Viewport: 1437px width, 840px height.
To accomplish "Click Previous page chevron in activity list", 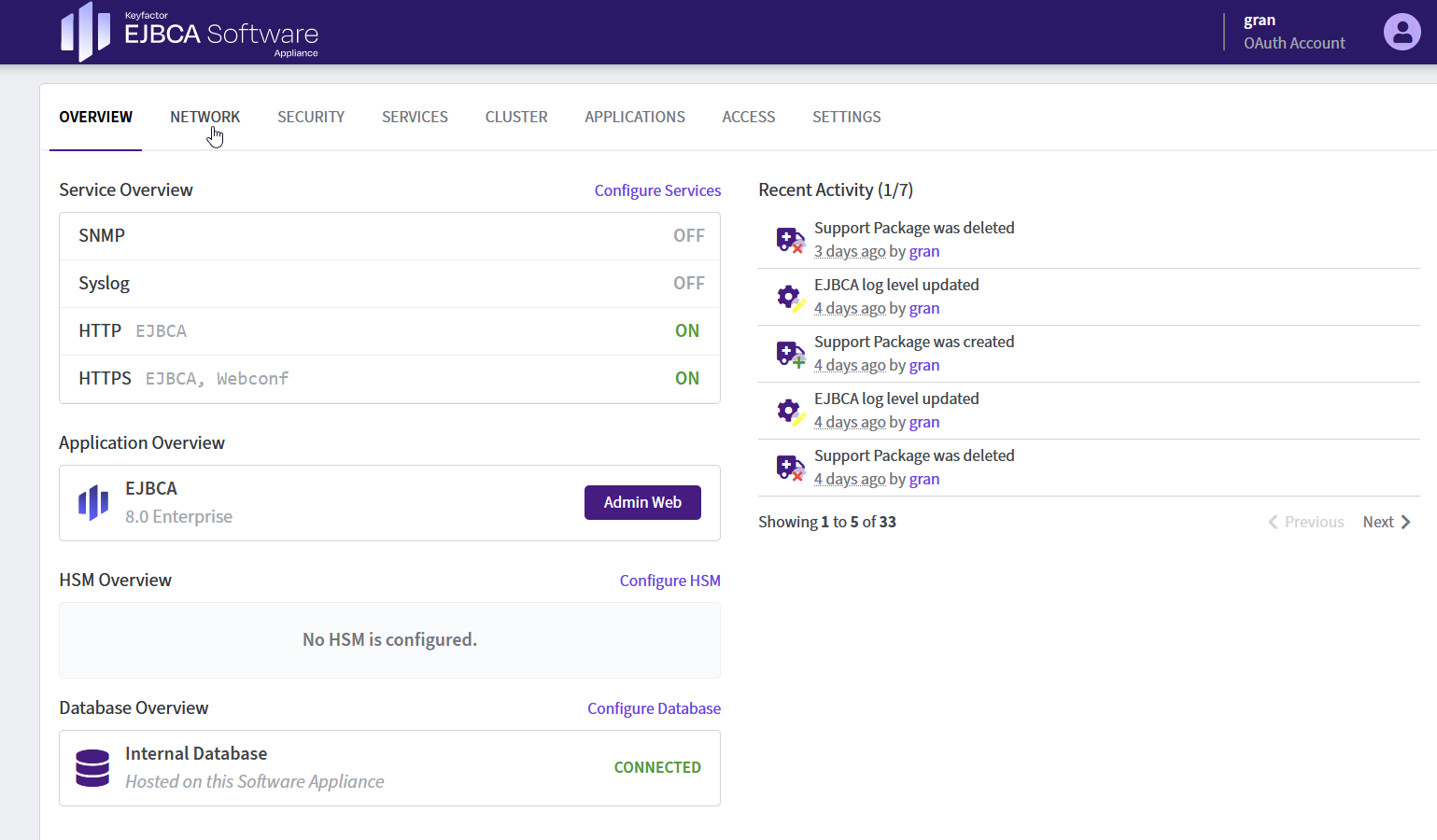I will pyautogui.click(x=1274, y=523).
